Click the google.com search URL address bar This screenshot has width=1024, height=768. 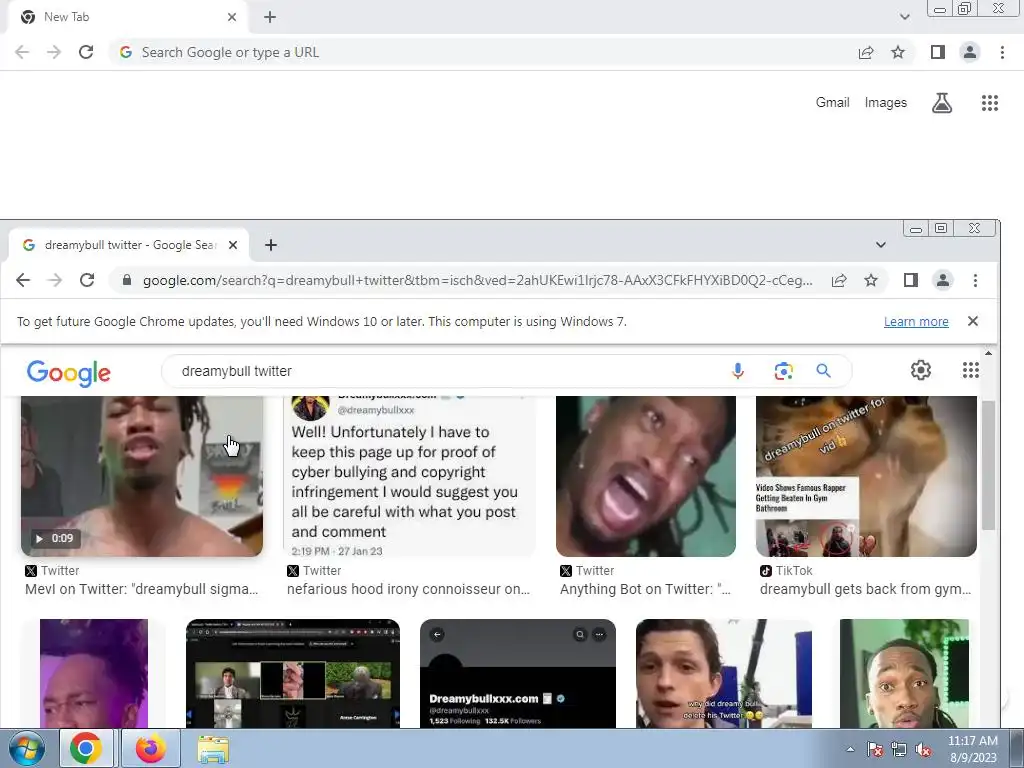click(477, 280)
